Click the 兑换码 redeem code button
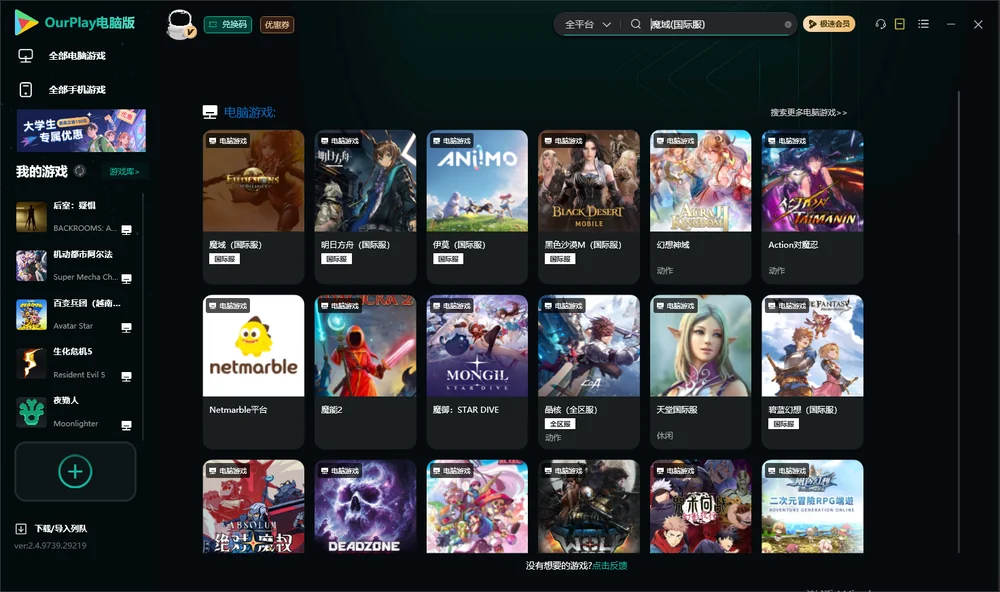Image resolution: width=1000 pixels, height=592 pixels. 228,25
